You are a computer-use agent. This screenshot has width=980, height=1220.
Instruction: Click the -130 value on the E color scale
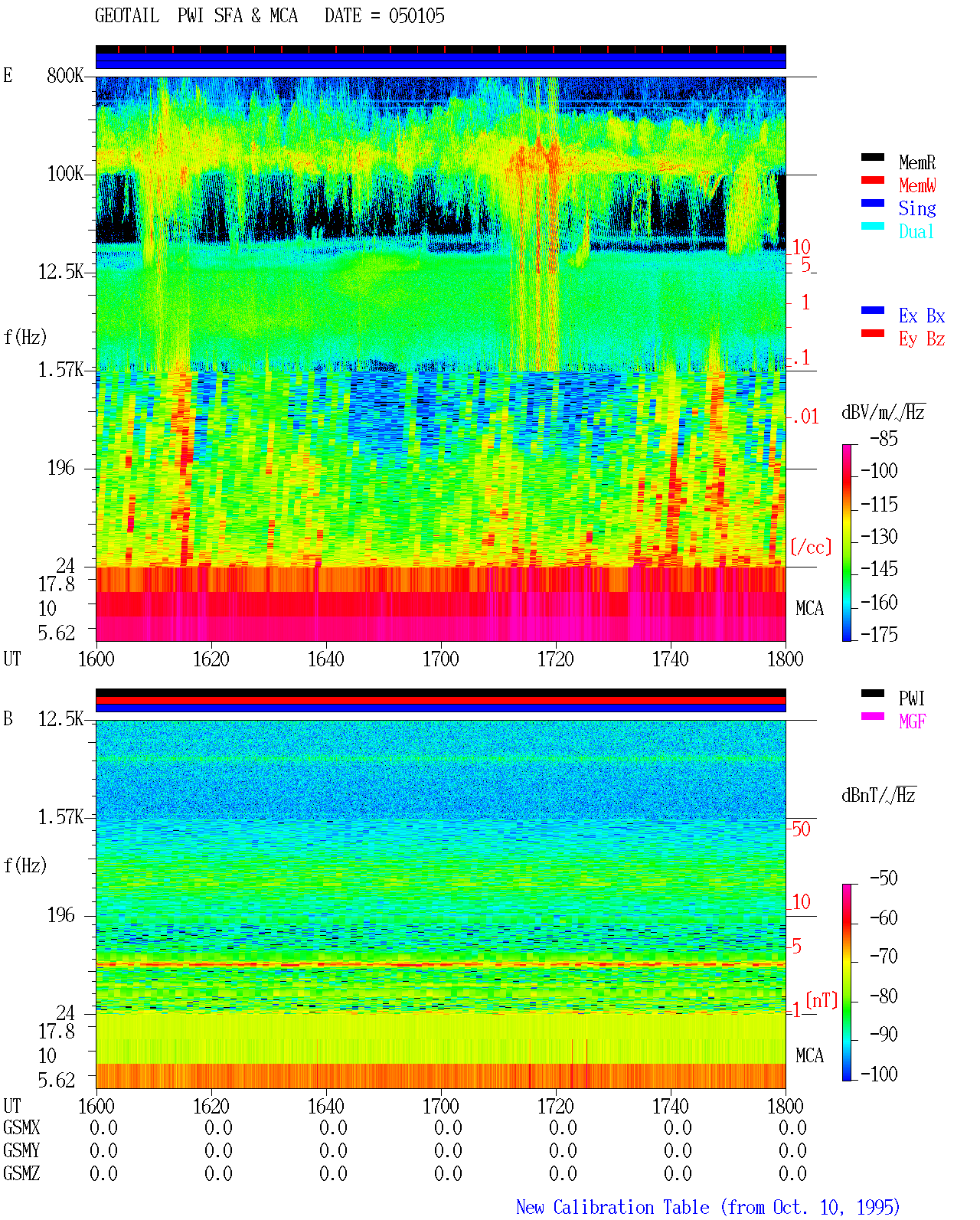(879, 537)
